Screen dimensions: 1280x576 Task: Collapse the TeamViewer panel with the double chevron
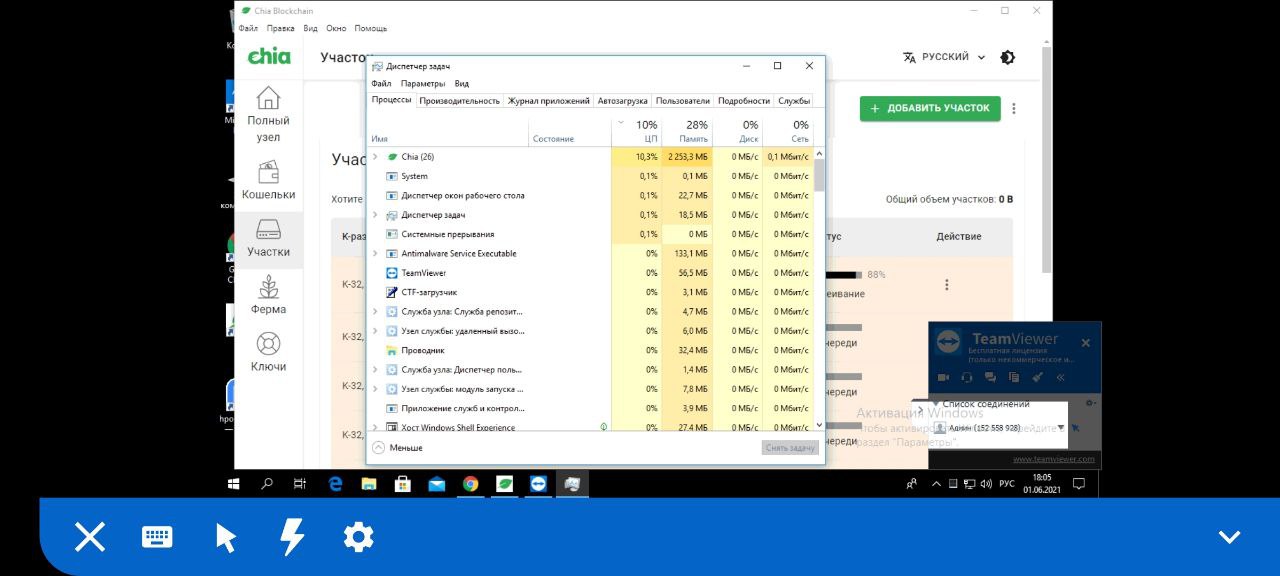(x=1061, y=378)
